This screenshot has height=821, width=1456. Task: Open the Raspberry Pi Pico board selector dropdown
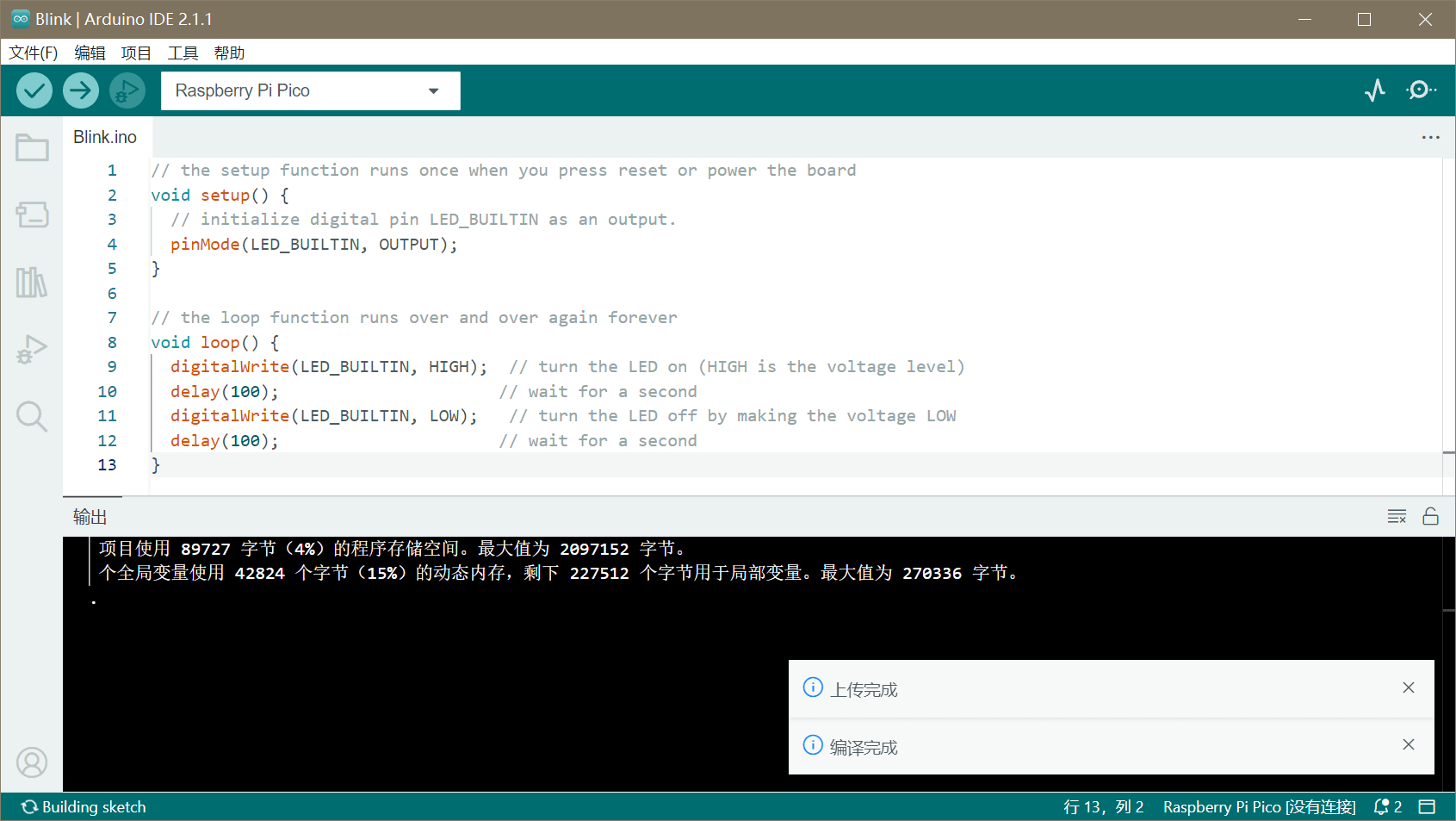[311, 90]
